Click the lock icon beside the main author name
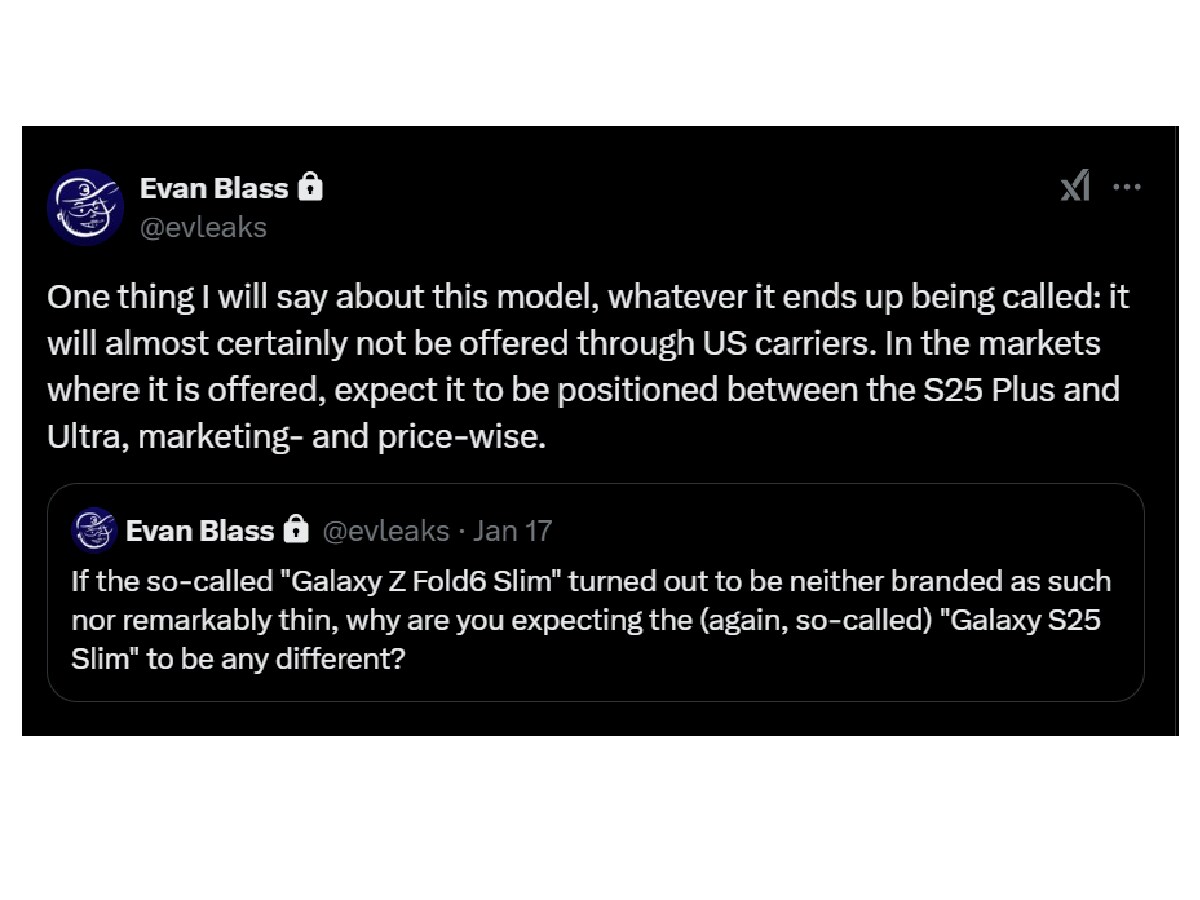This screenshot has height=900, width=1200. pos(311,187)
